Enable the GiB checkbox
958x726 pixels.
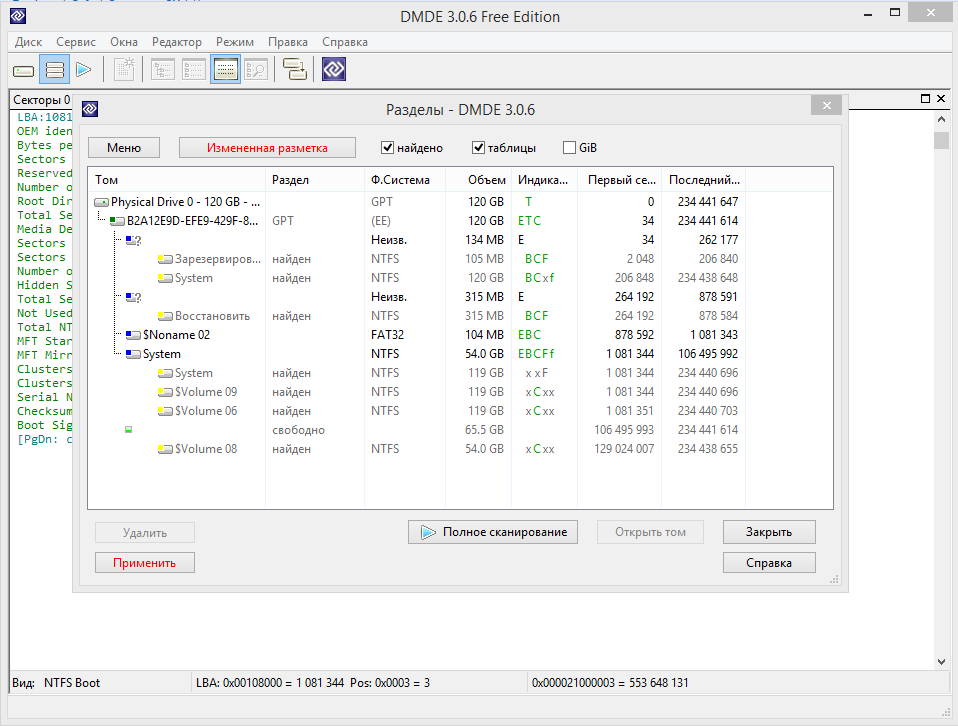pos(569,148)
